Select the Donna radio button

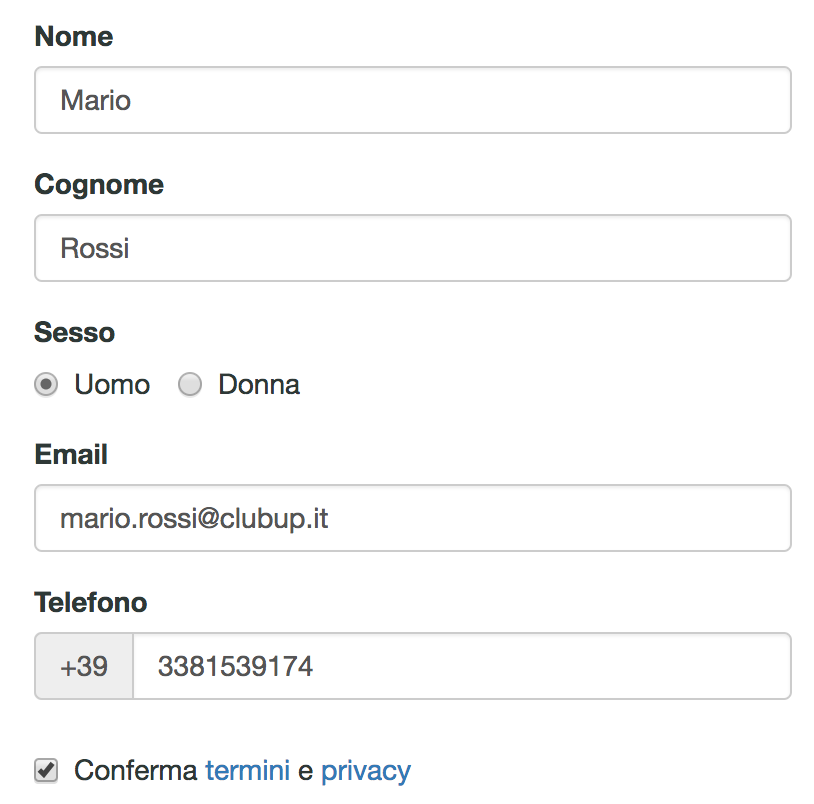click(x=190, y=385)
